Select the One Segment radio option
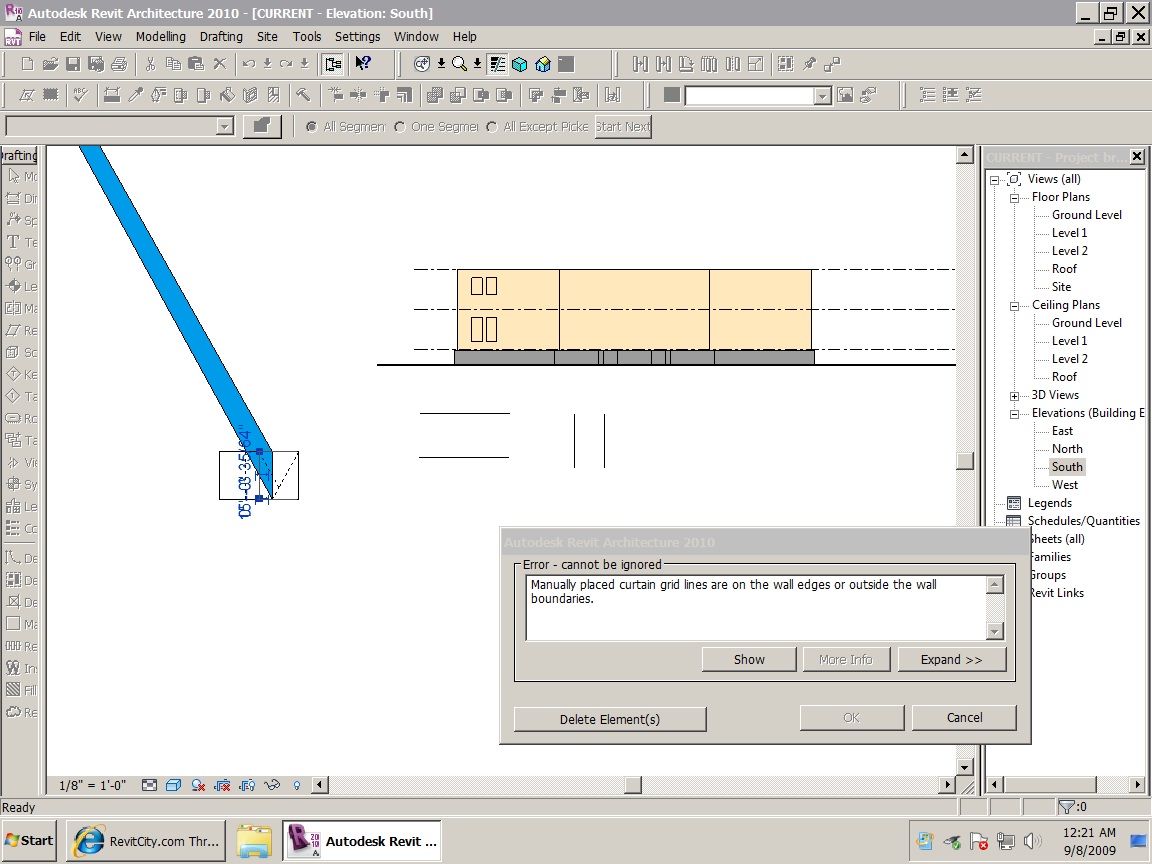Screen dimensions: 1152x864 [400, 127]
